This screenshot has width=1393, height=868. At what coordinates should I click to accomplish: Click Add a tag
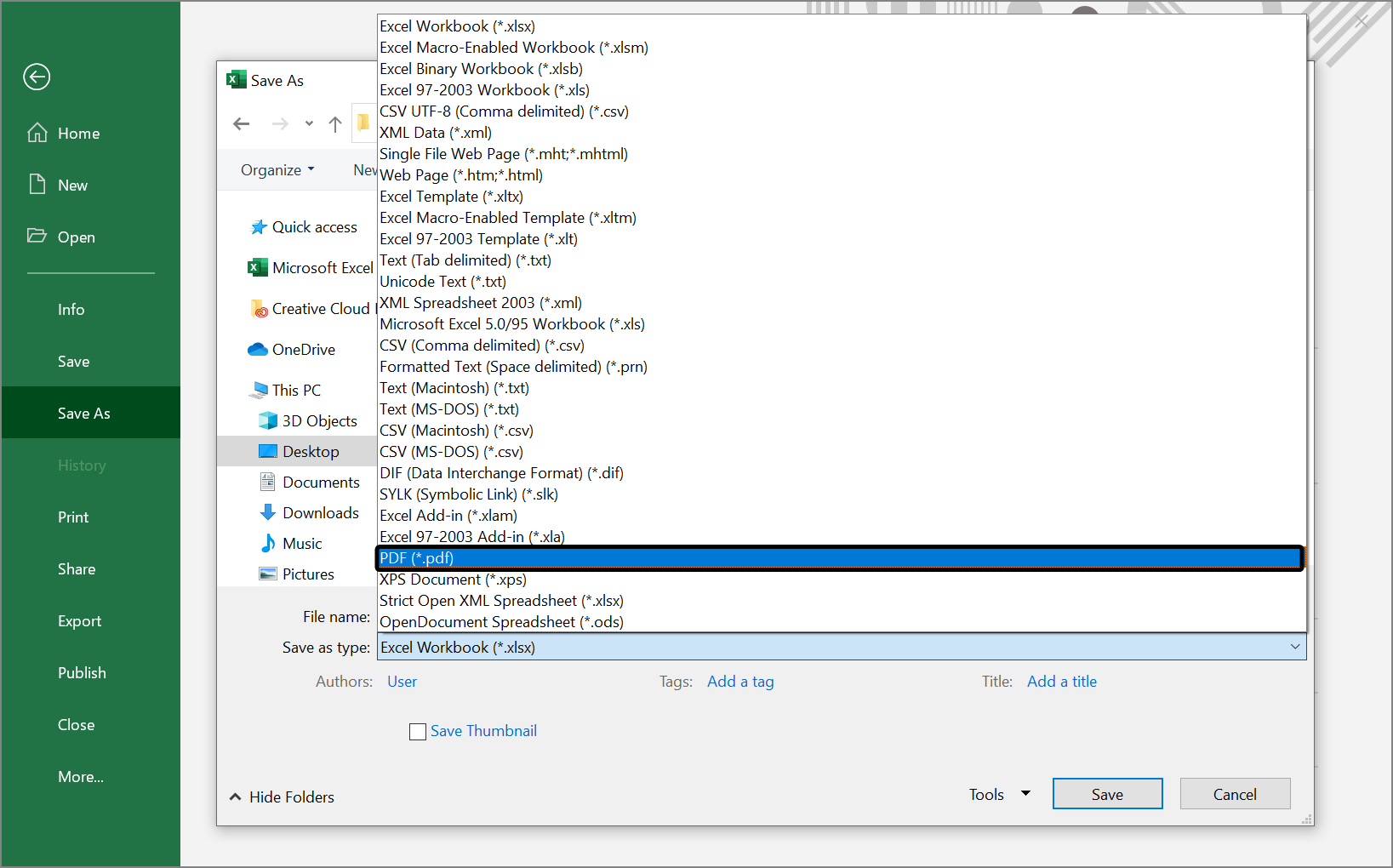tap(739, 681)
